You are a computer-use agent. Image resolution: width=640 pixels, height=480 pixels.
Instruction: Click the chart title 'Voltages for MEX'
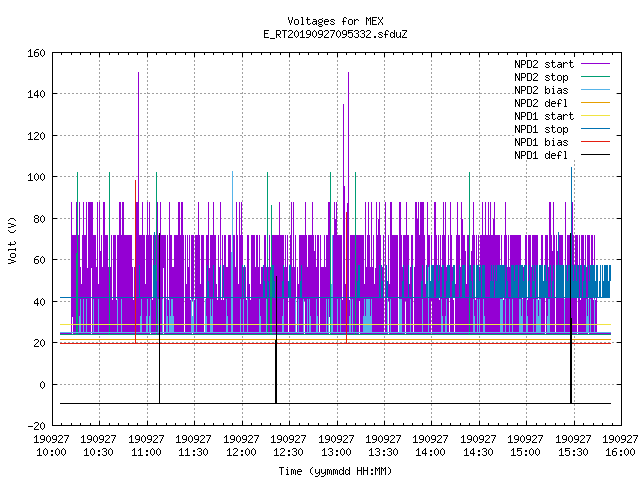pyautogui.click(x=335, y=21)
